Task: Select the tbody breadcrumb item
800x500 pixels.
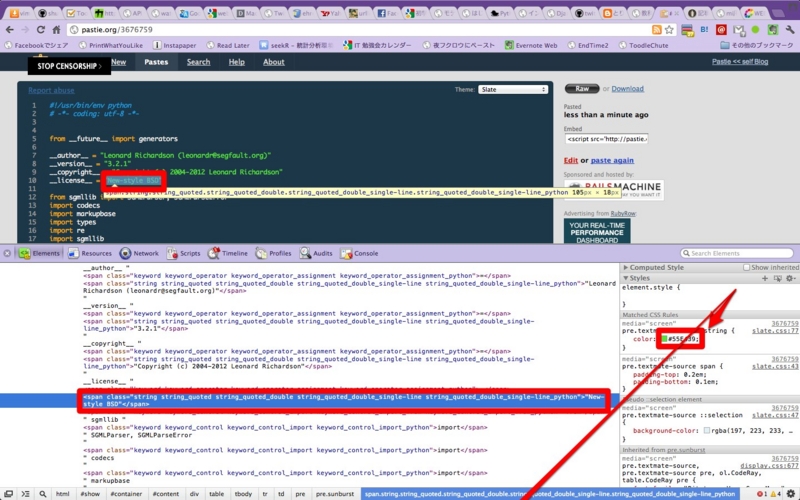Action: tap(243, 494)
